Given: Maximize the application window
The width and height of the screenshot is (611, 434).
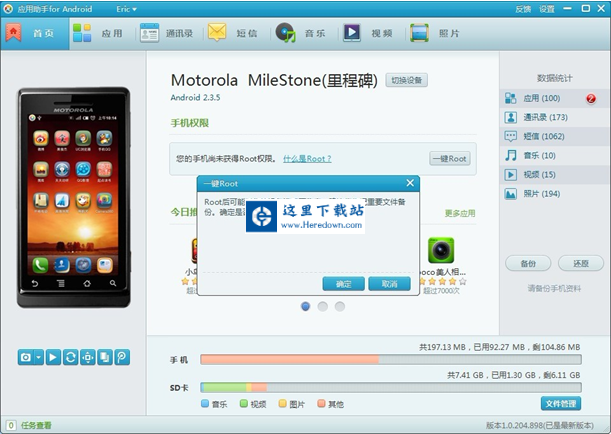Looking at the screenshot, I should pyautogui.click(x=585, y=8).
